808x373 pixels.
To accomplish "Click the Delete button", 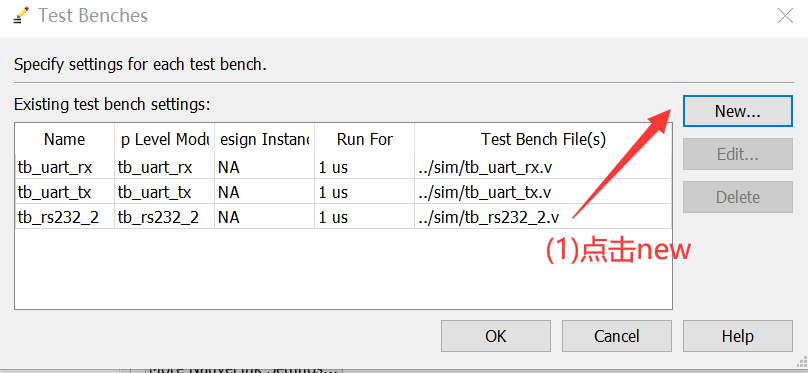I will coord(737,197).
